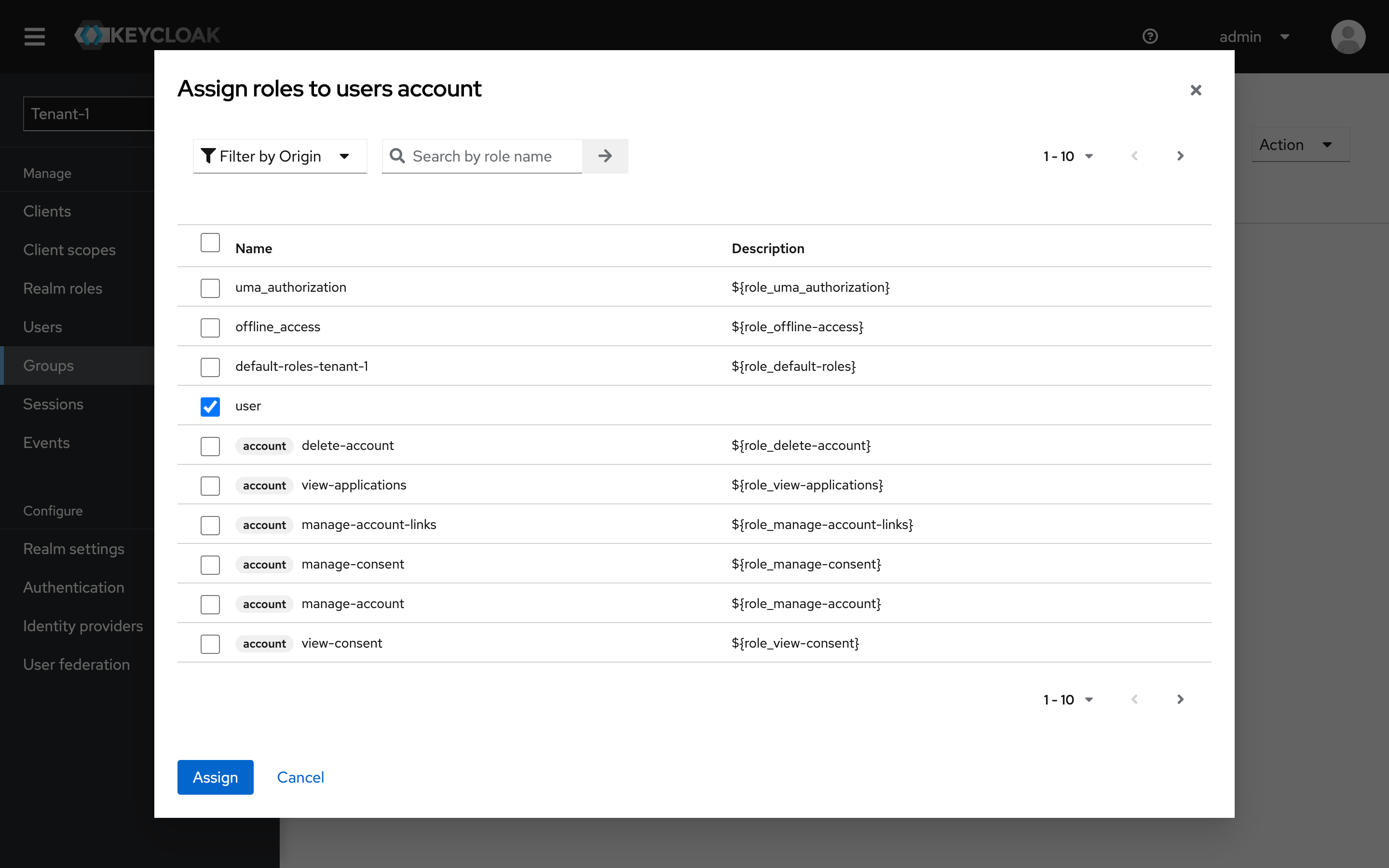This screenshot has width=1389, height=868.
Task: Click the search magnifier icon
Action: (397, 156)
